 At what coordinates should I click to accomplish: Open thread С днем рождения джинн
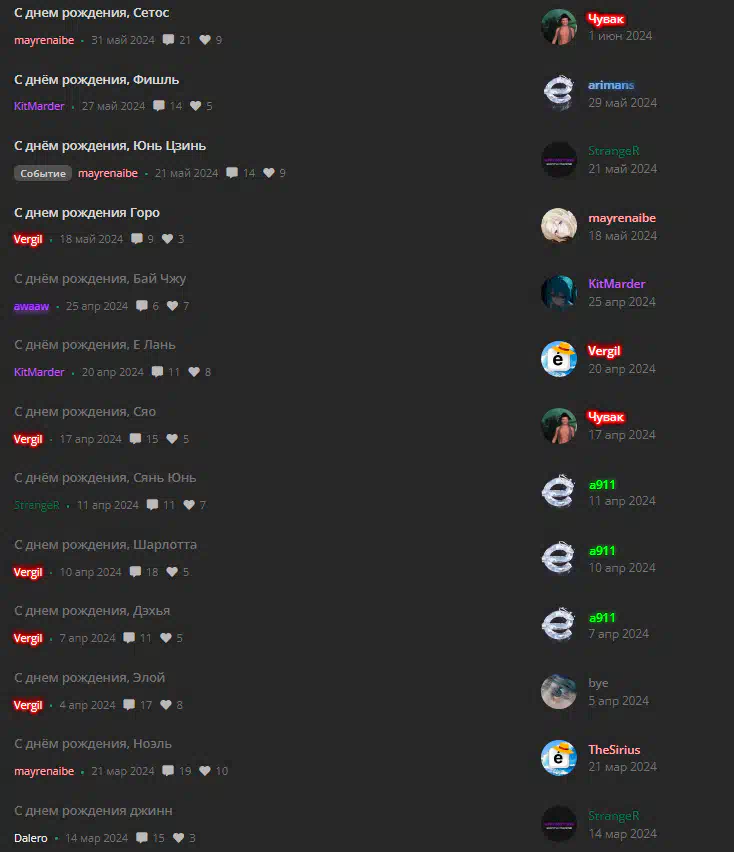click(93, 810)
